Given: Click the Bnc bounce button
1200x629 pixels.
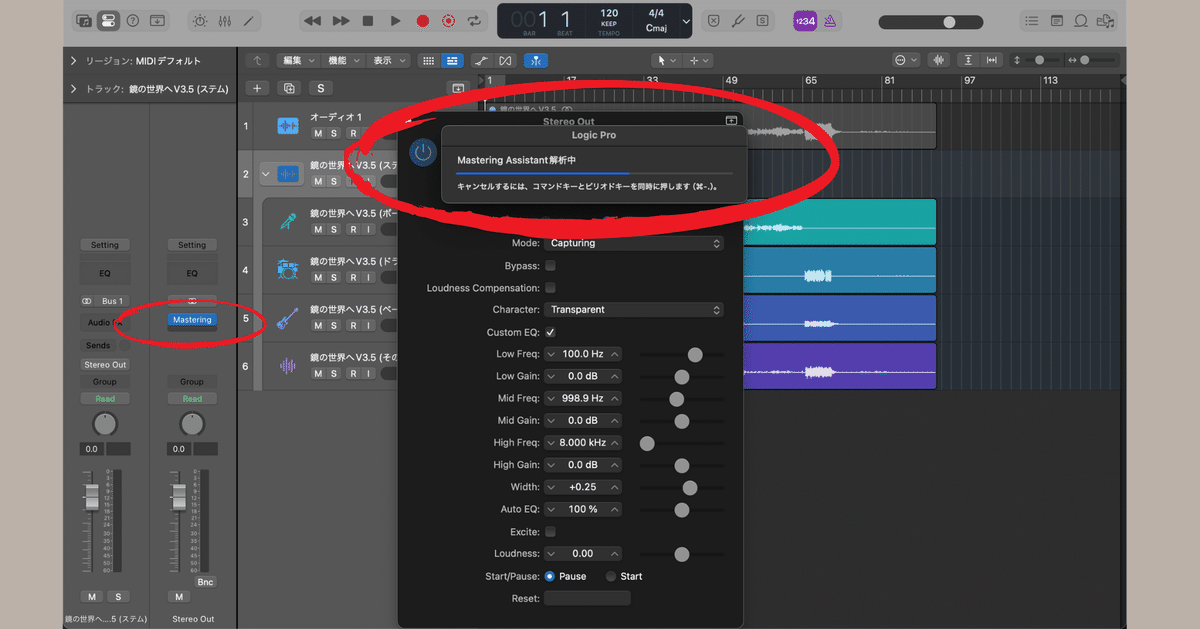Looking at the screenshot, I should [205, 582].
